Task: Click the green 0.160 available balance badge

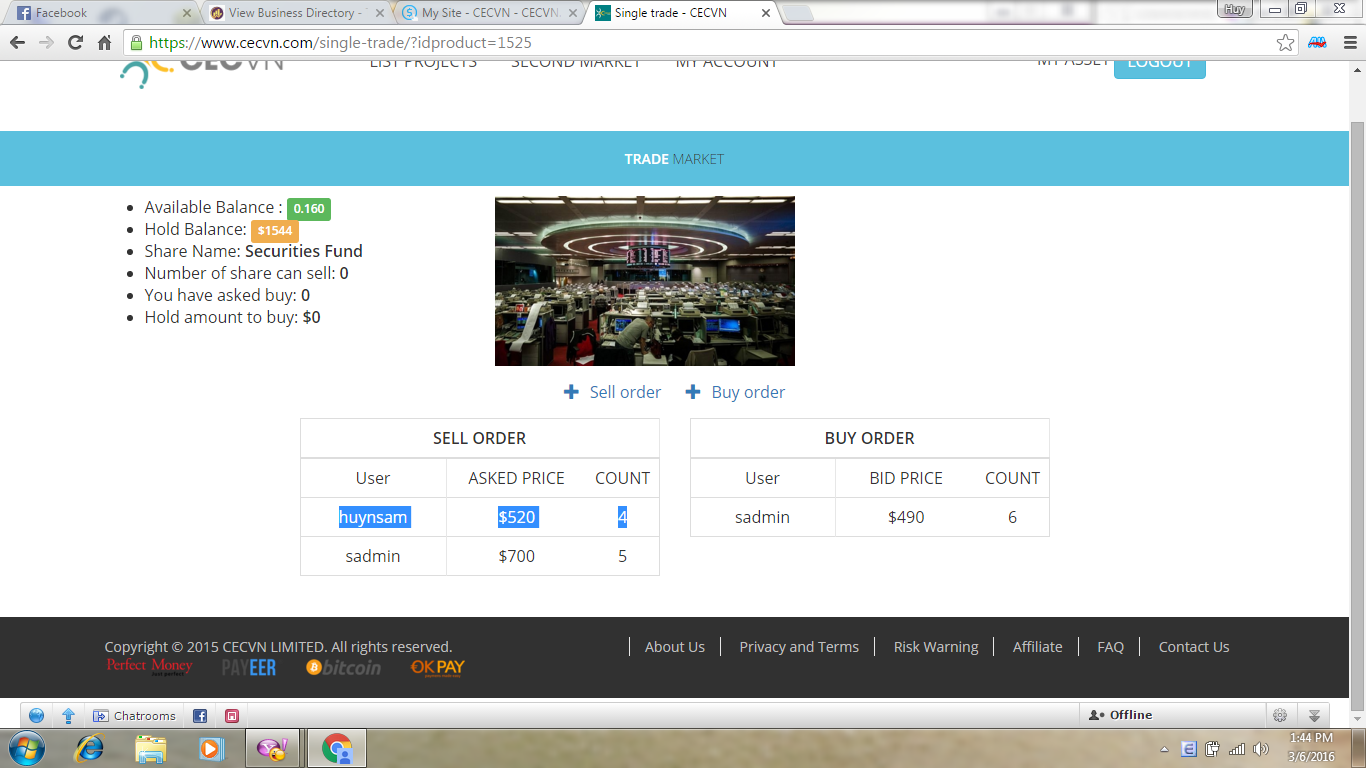Action: click(x=309, y=209)
